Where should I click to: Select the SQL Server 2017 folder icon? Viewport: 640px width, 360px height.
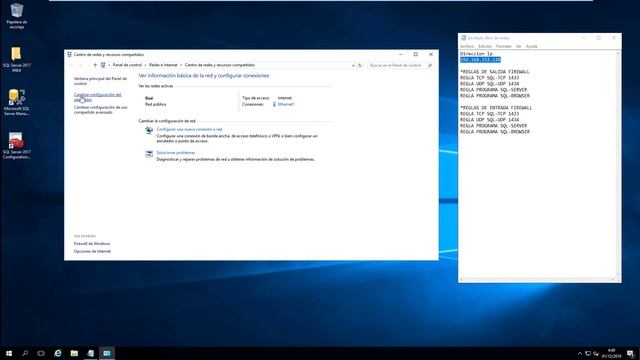[x=16, y=60]
